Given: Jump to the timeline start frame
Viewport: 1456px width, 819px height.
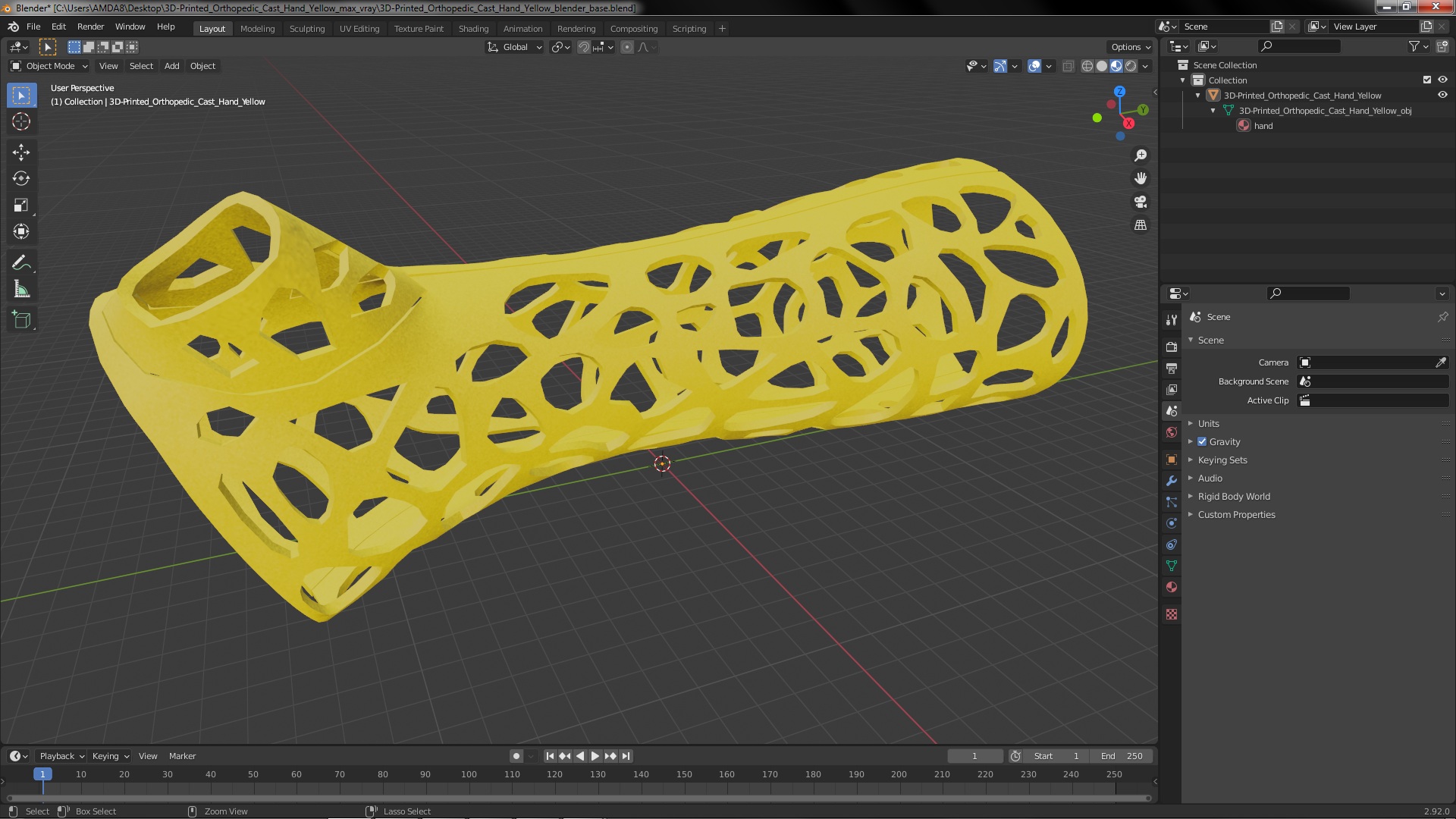Looking at the screenshot, I should click(x=550, y=756).
